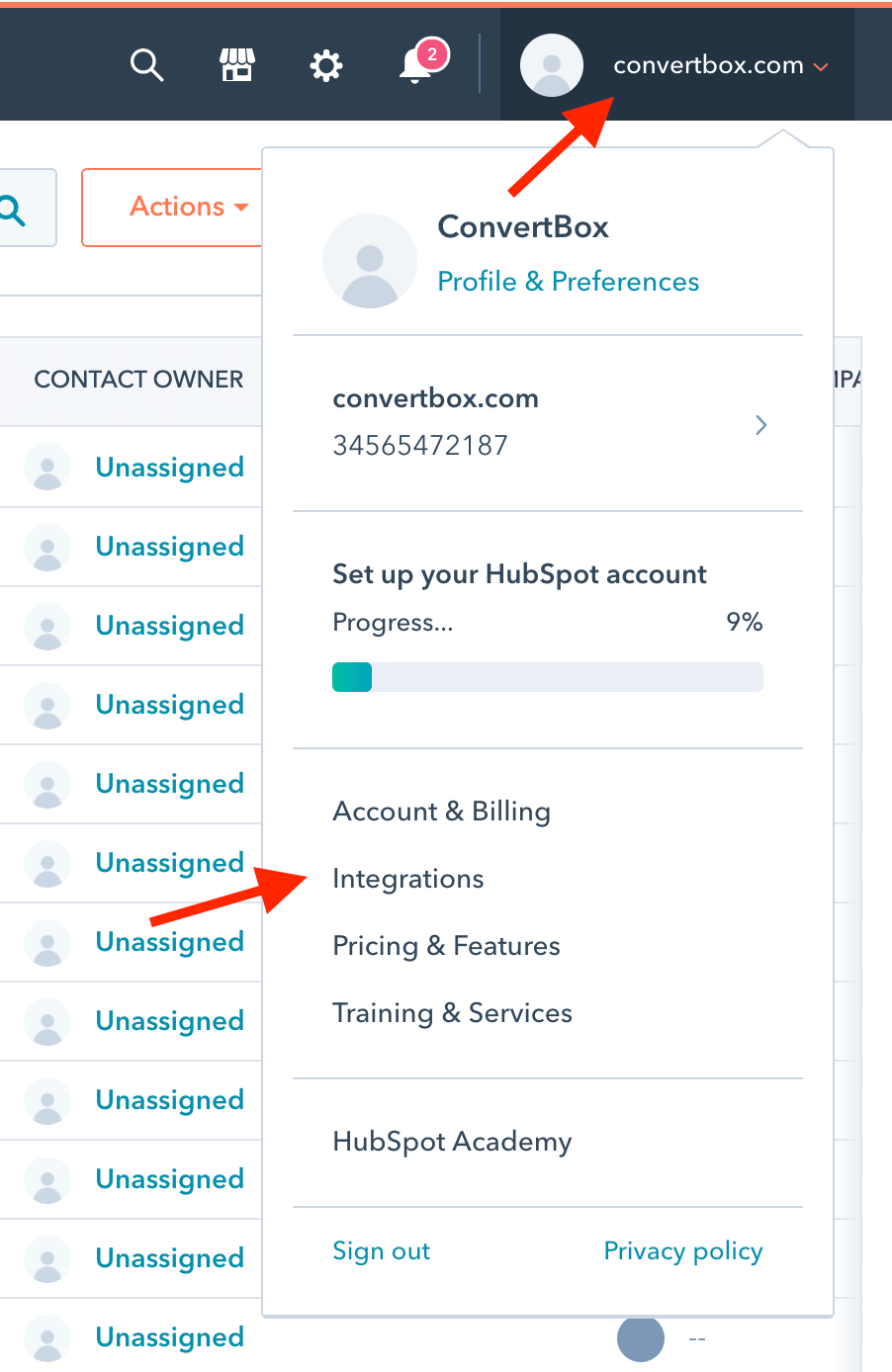Select Account & Billing menu item
Screen dimensions: 892x1372
pos(442,812)
